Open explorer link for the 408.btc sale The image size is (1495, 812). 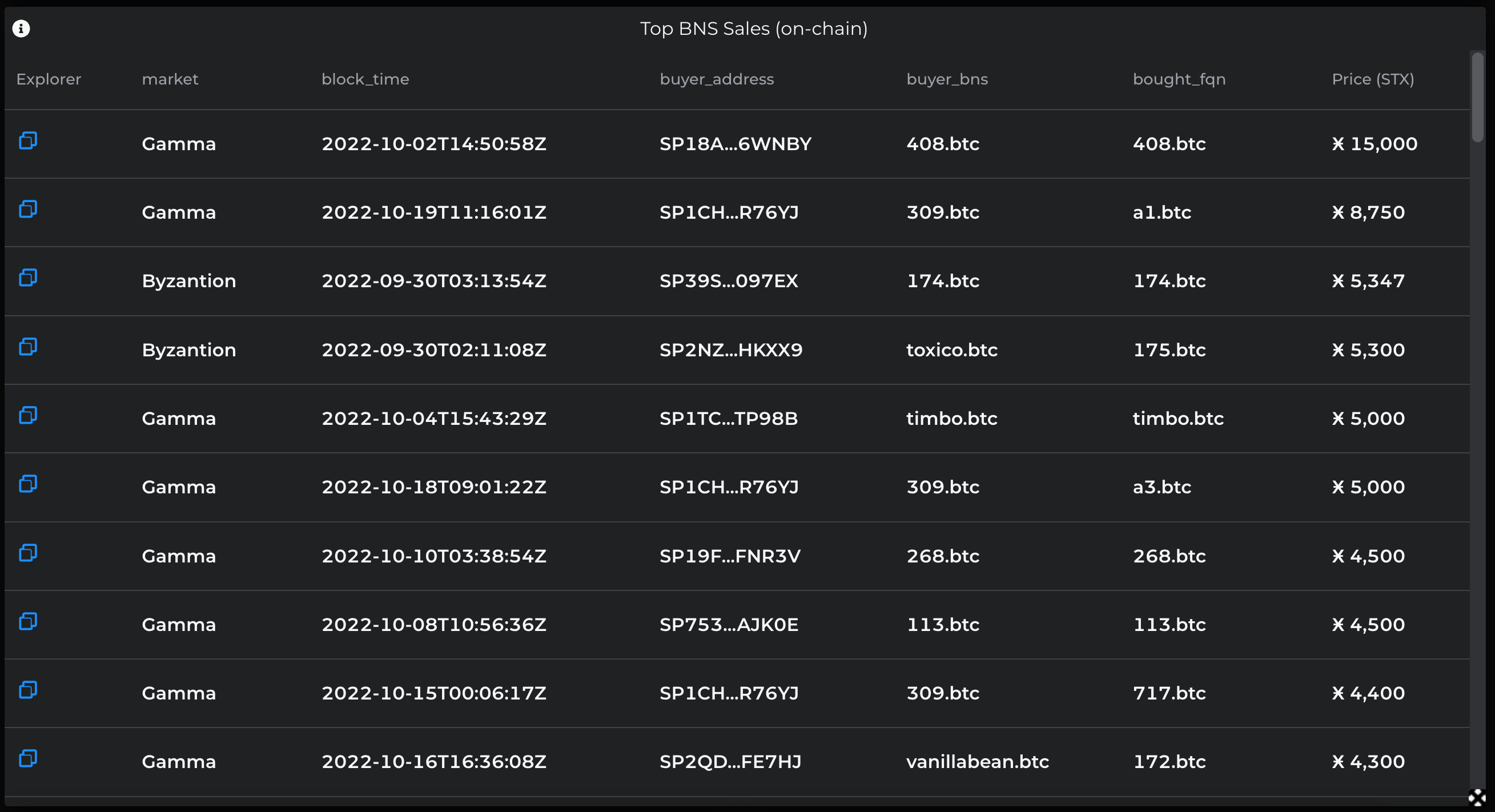28,140
